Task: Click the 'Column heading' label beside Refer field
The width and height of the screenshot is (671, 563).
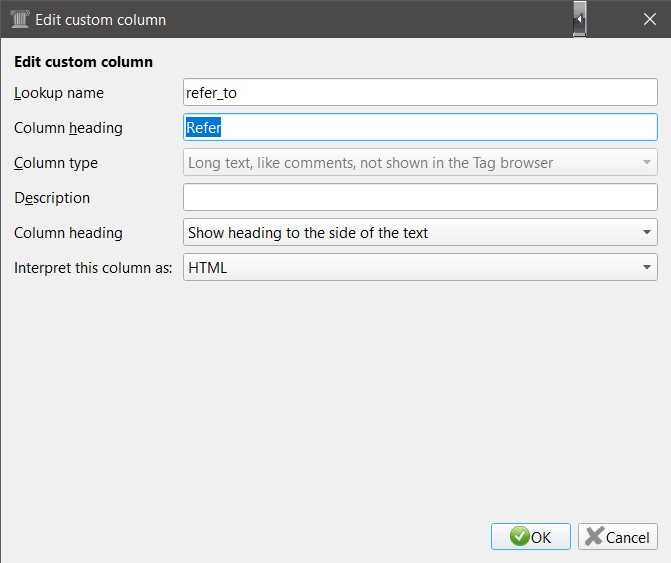Action: tap(68, 128)
